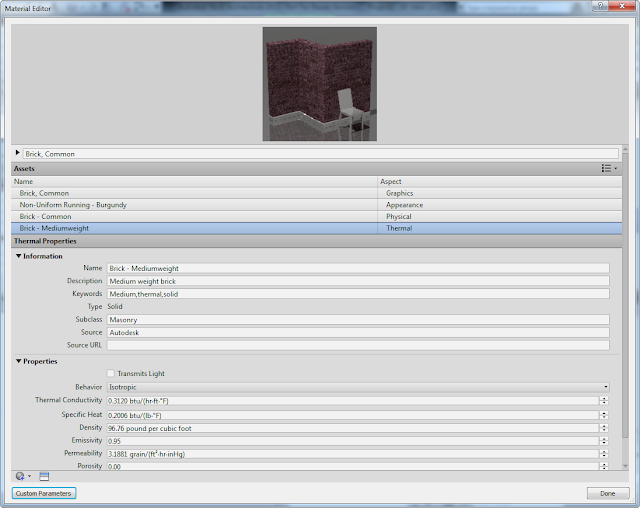Edit the material name field Brick, Common
The height and width of the screenshot is (508, 640).
320,154
